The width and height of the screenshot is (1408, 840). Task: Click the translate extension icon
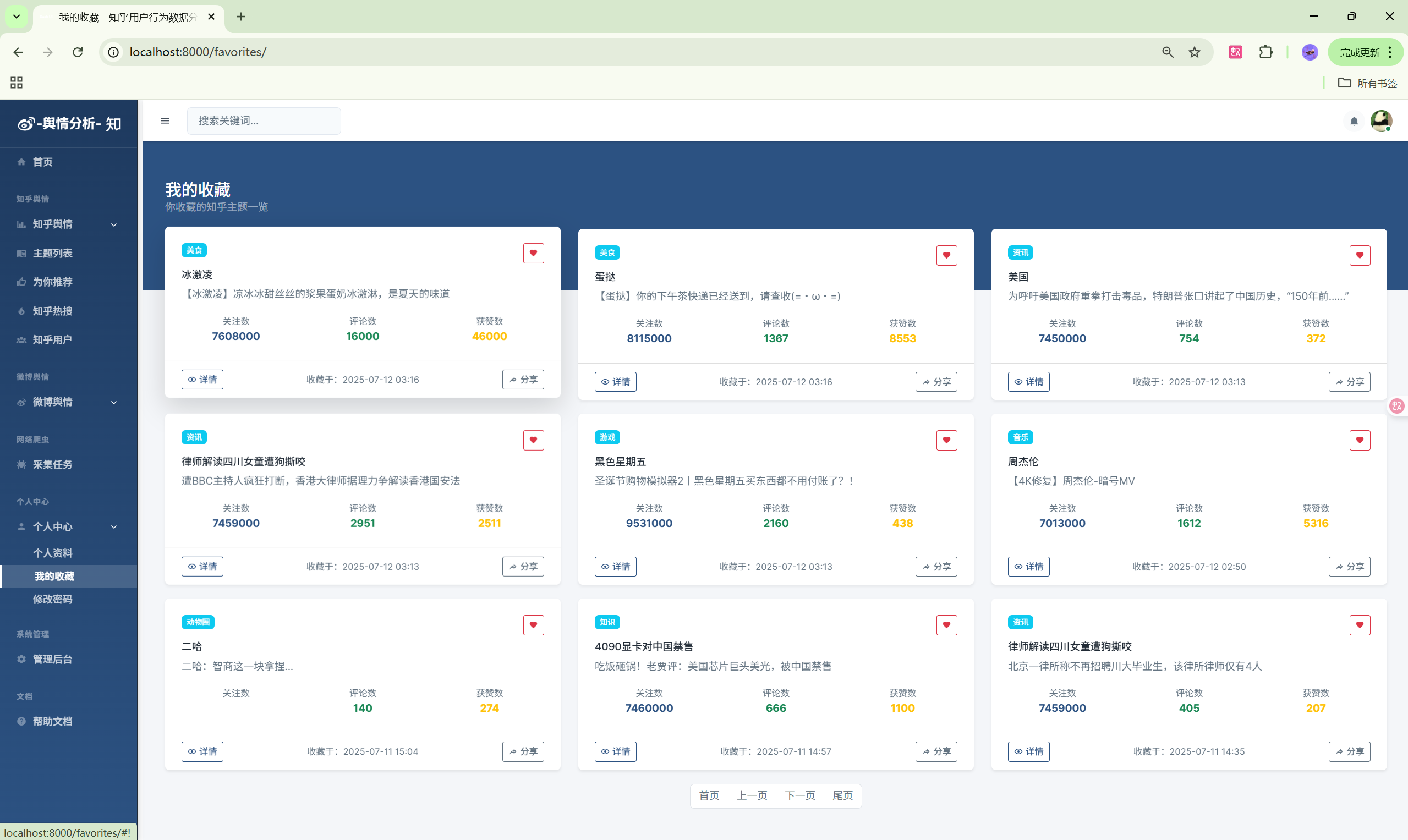[1235, 52]
